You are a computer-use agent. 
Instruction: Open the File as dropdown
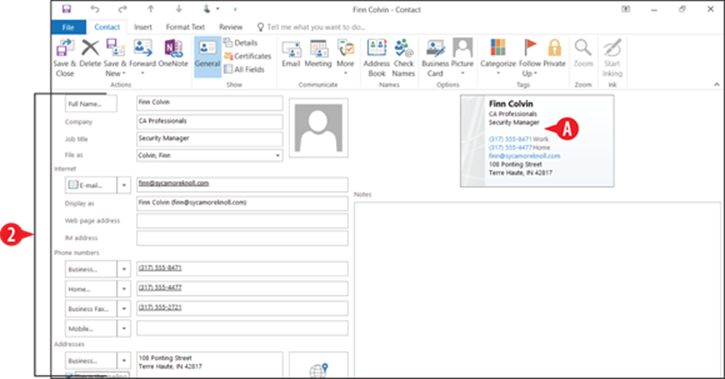(x=277, y=156)
